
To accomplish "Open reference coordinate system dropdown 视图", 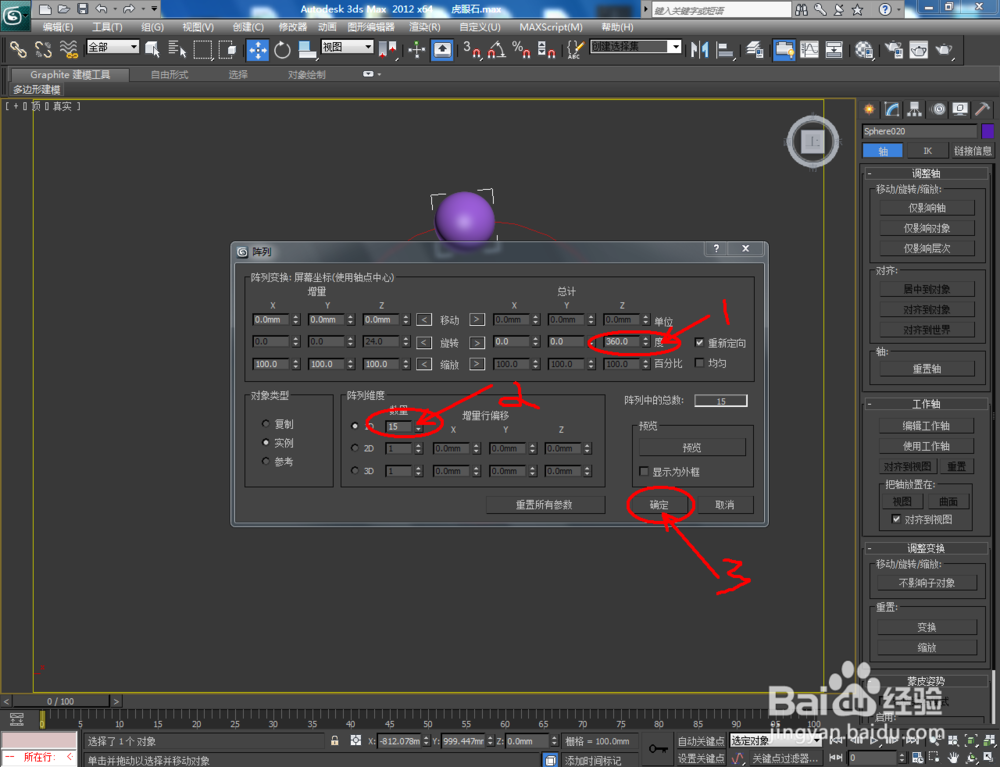I will 347,47.
